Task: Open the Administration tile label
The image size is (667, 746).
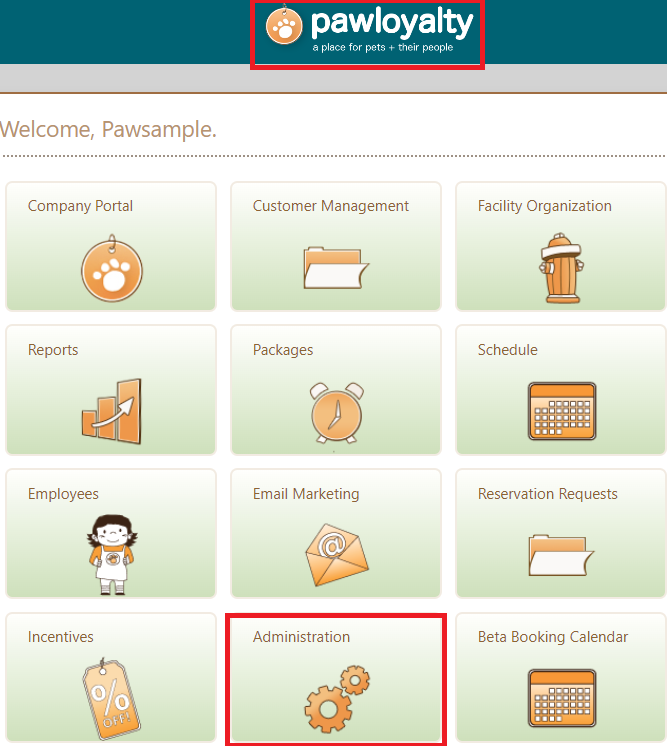Action: pyautogui.click(x=302, y=637)
